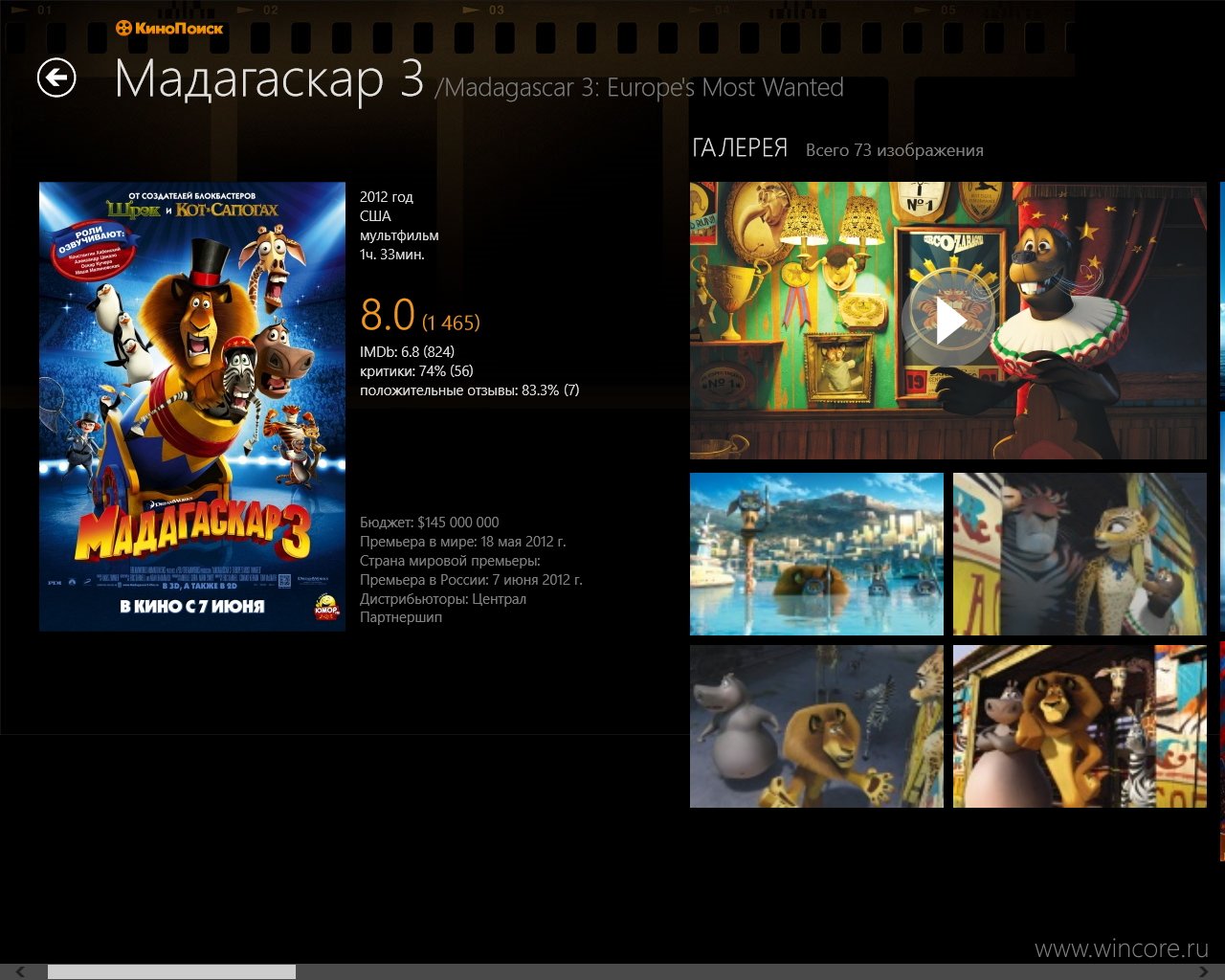
Task: Click the 'IMDb: 6.8 (824)' rating line
Action: point(407,352)
